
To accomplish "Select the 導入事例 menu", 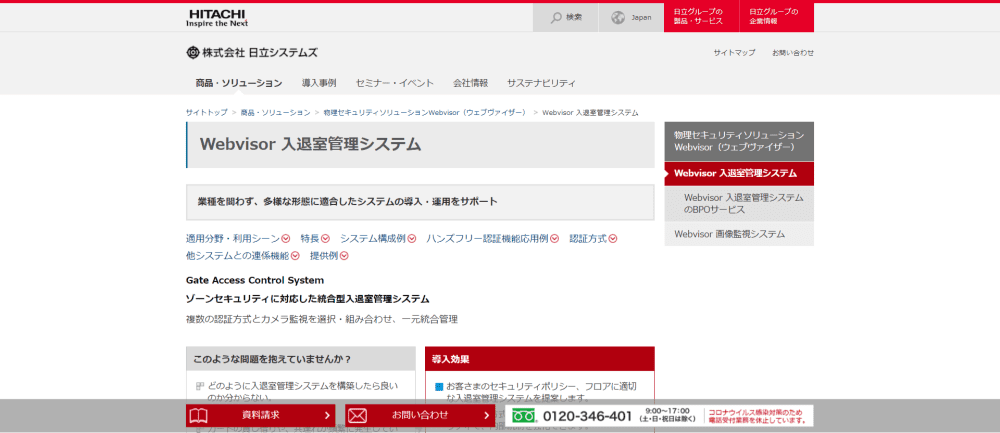I will 319,83.
